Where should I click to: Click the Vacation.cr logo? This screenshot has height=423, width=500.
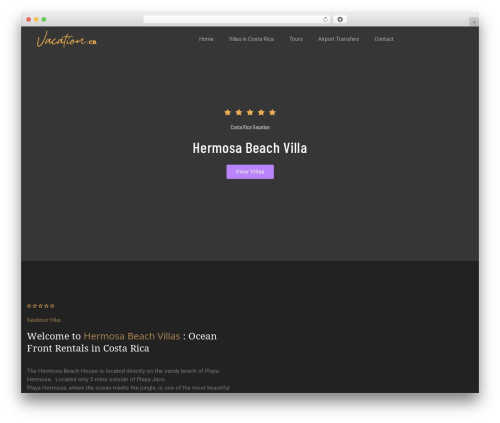click(x=67, y=39)
